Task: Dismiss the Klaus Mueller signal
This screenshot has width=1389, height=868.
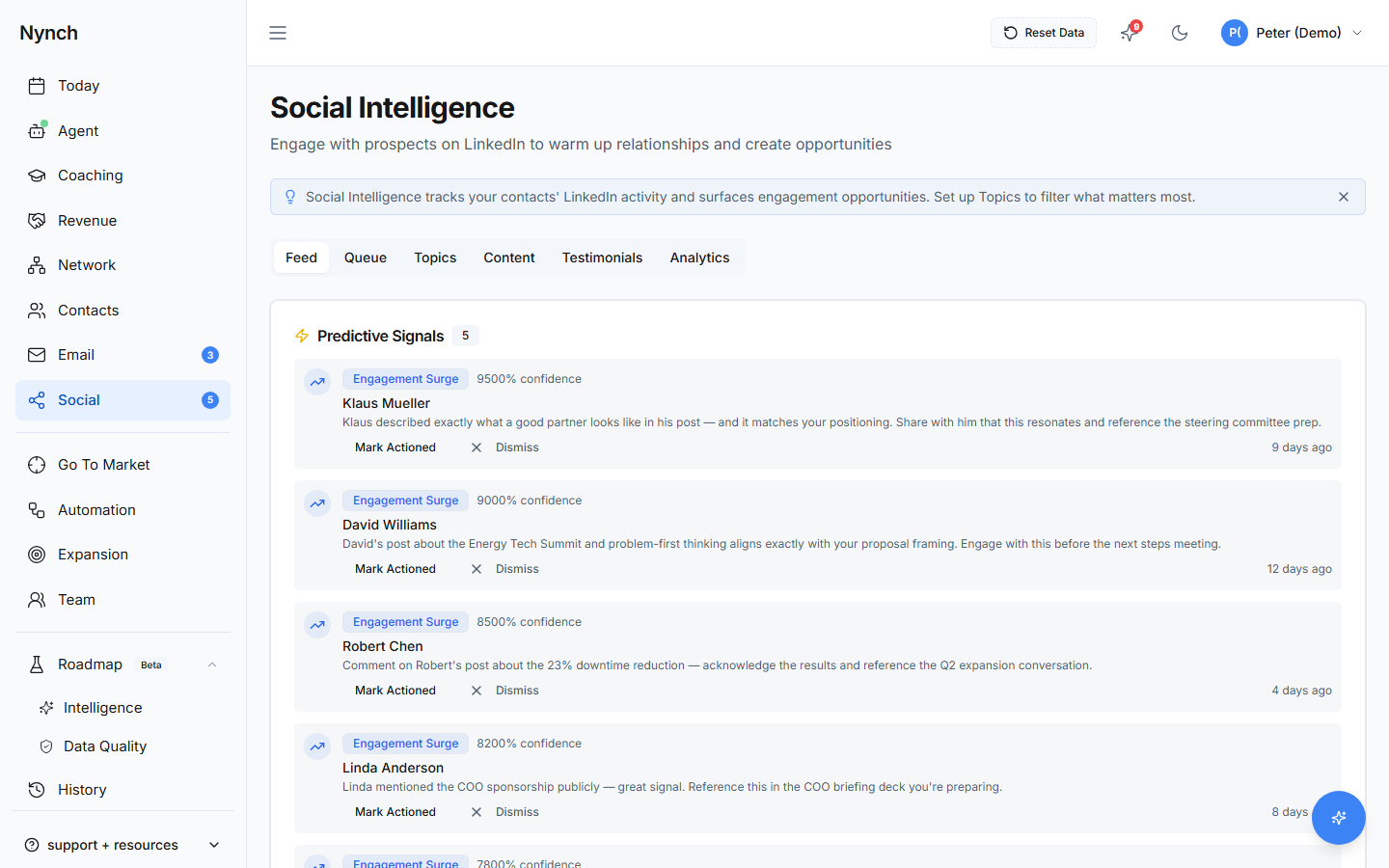Action: point(504,448)
